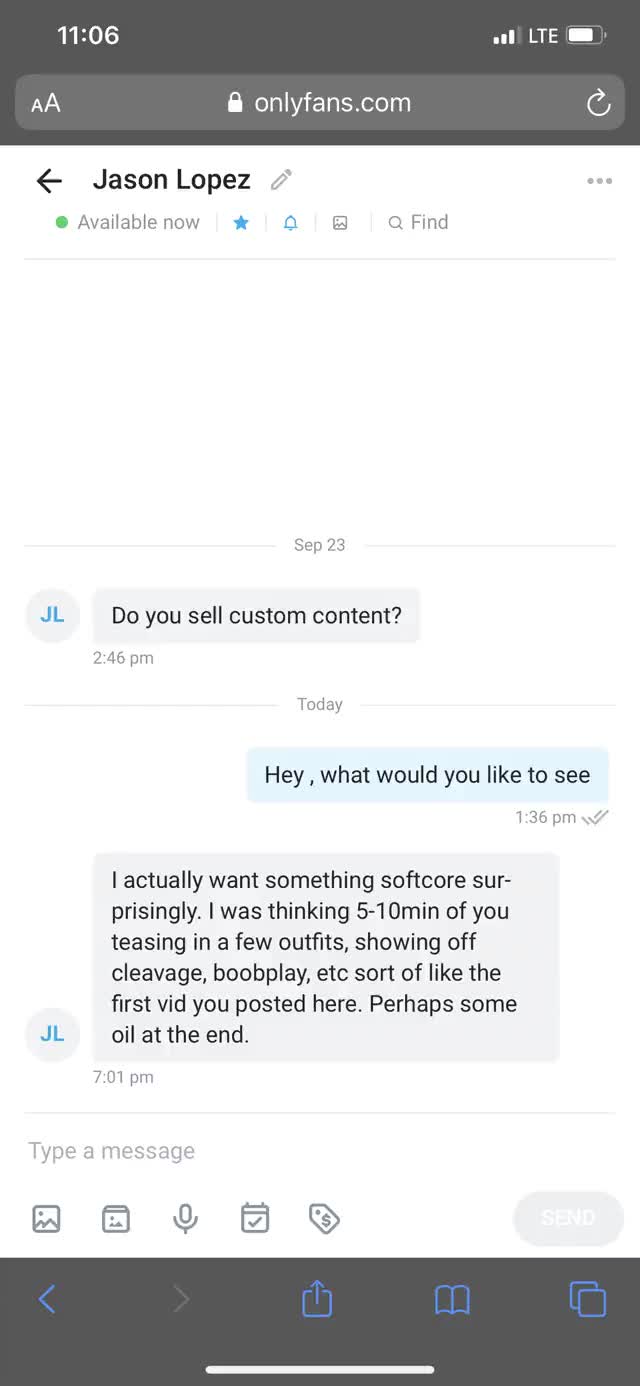Open the chat media gallery icon
The image size is (640, 1386).
(x=340, y=223)
